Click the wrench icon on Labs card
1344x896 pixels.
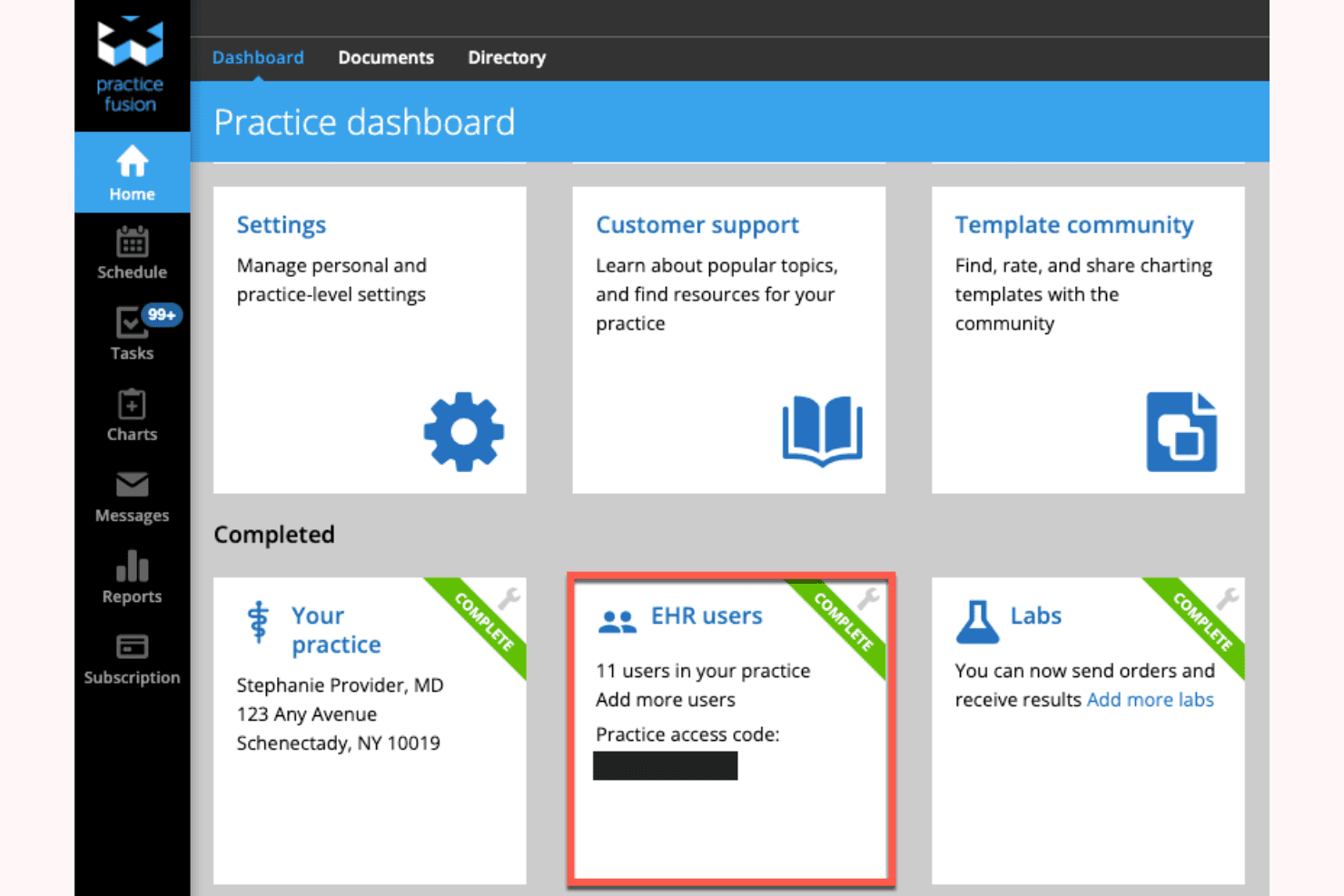pyautogui.click(x=1228, y=597)
